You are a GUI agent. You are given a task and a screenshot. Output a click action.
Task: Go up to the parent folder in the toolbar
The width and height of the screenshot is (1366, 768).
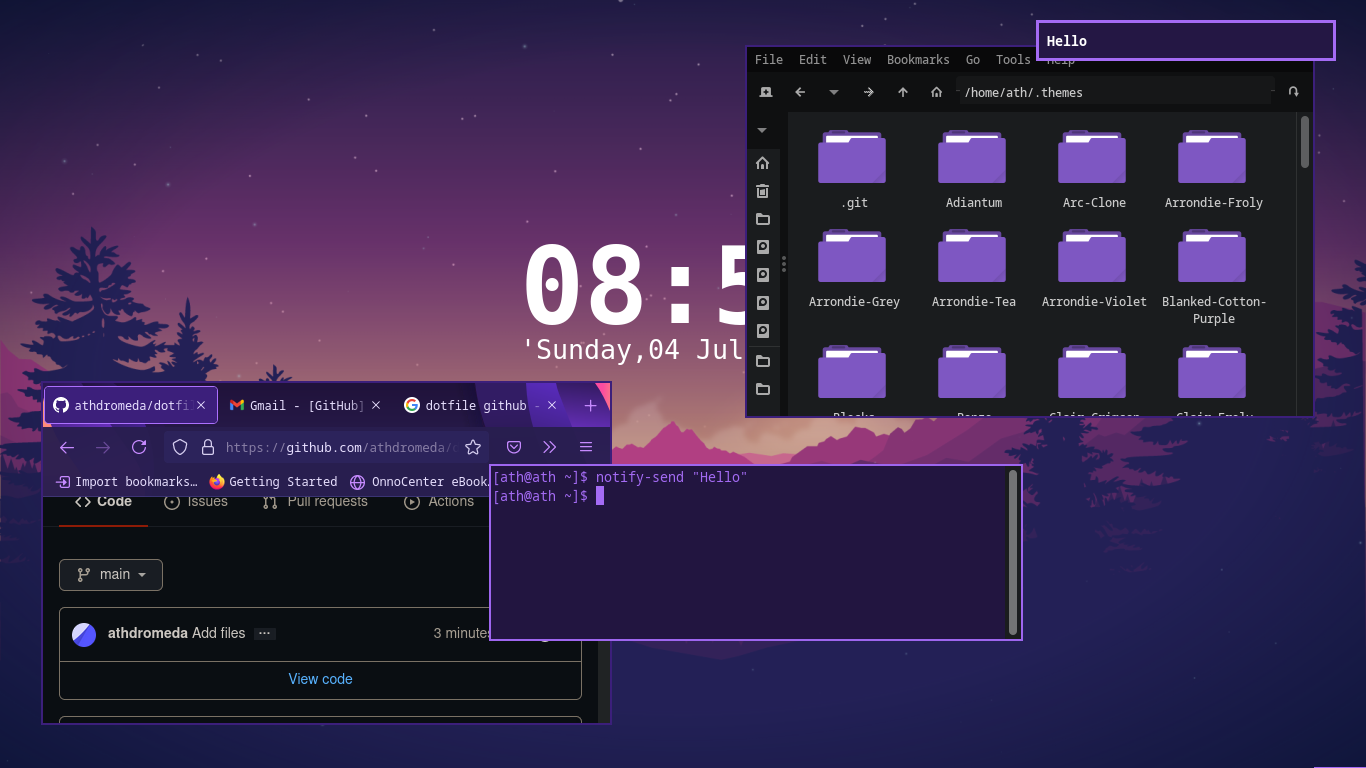903,92
